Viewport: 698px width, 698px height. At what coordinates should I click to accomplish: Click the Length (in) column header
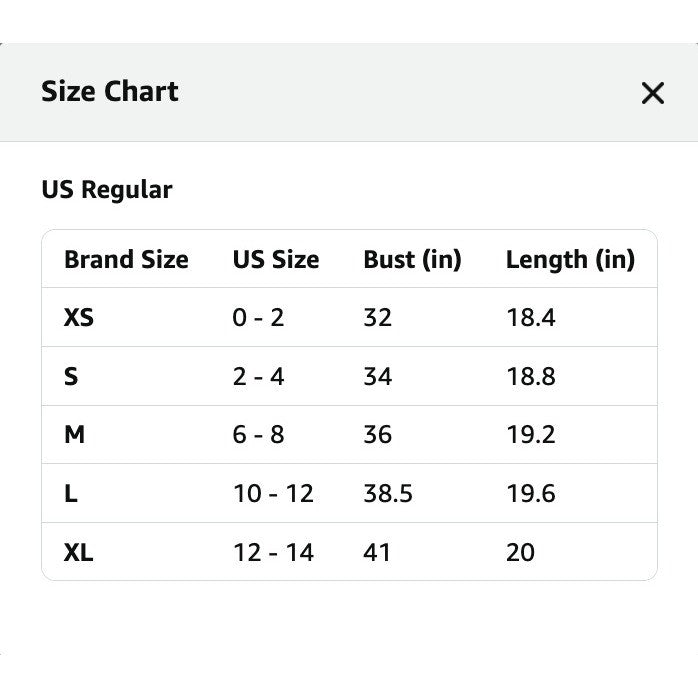tap(570, 260)
